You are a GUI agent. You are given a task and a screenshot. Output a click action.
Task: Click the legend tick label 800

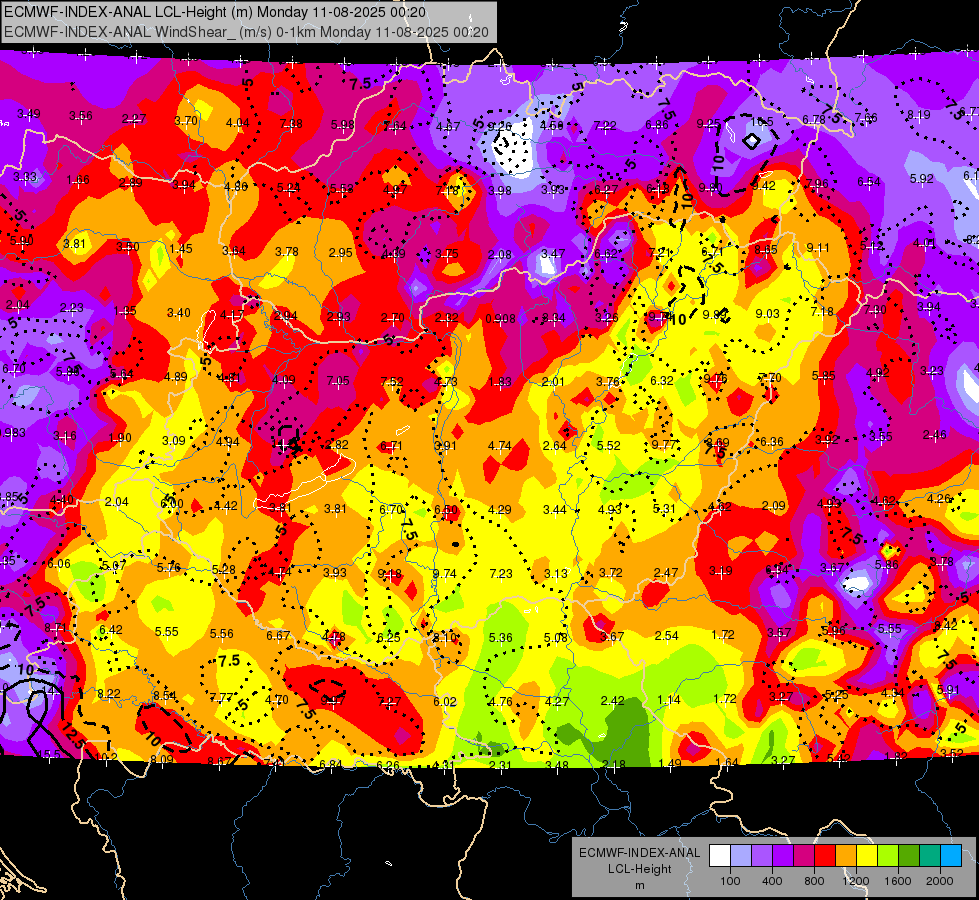814,881
